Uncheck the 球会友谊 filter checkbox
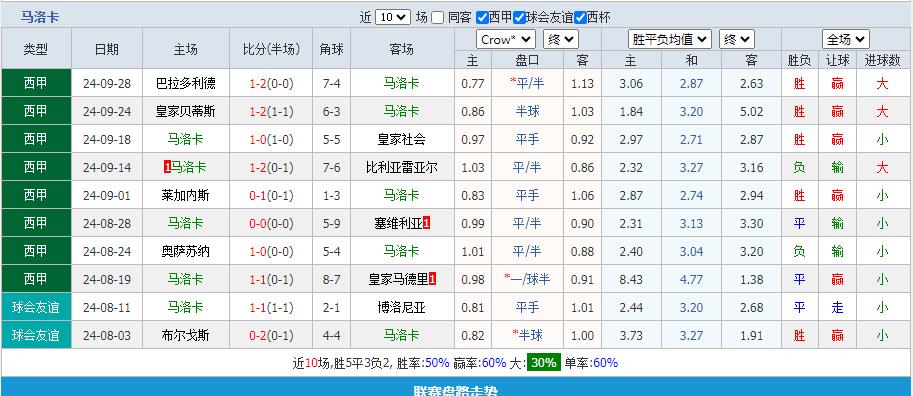Image resolution: width=913 pixels, height=396 pixels. tap(519, 17)
